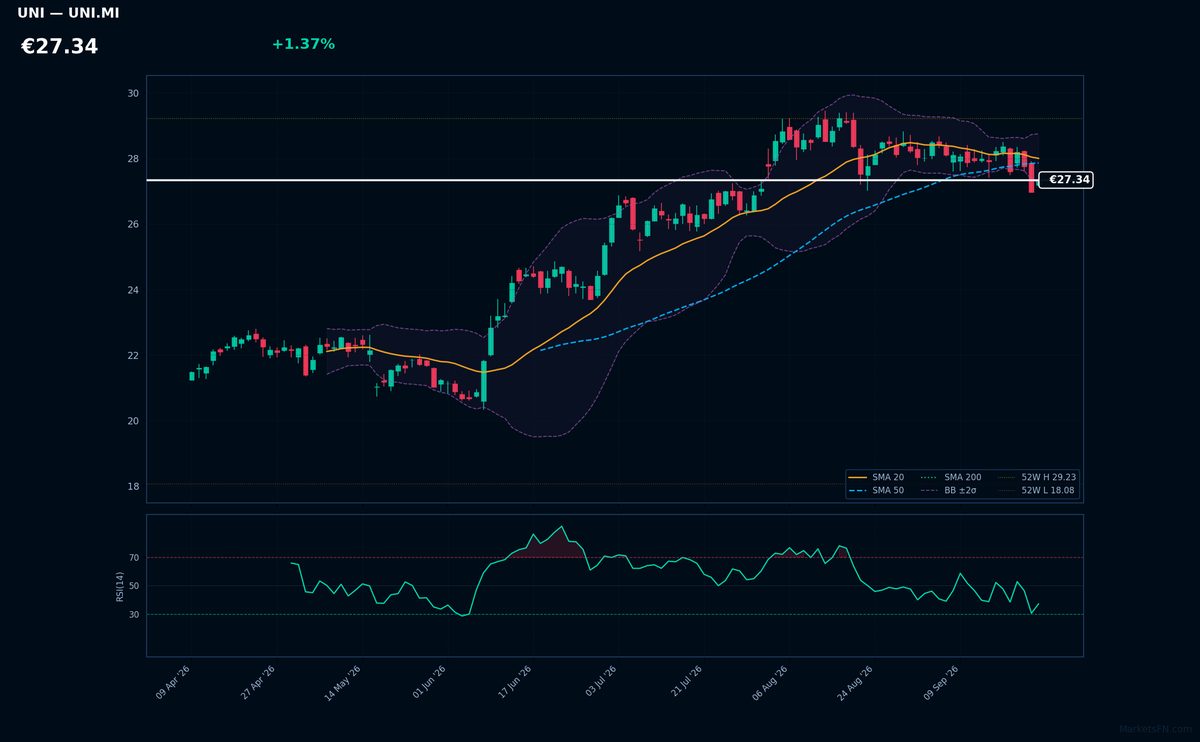Click the 01 Jun '26 date label

(429, 683)
